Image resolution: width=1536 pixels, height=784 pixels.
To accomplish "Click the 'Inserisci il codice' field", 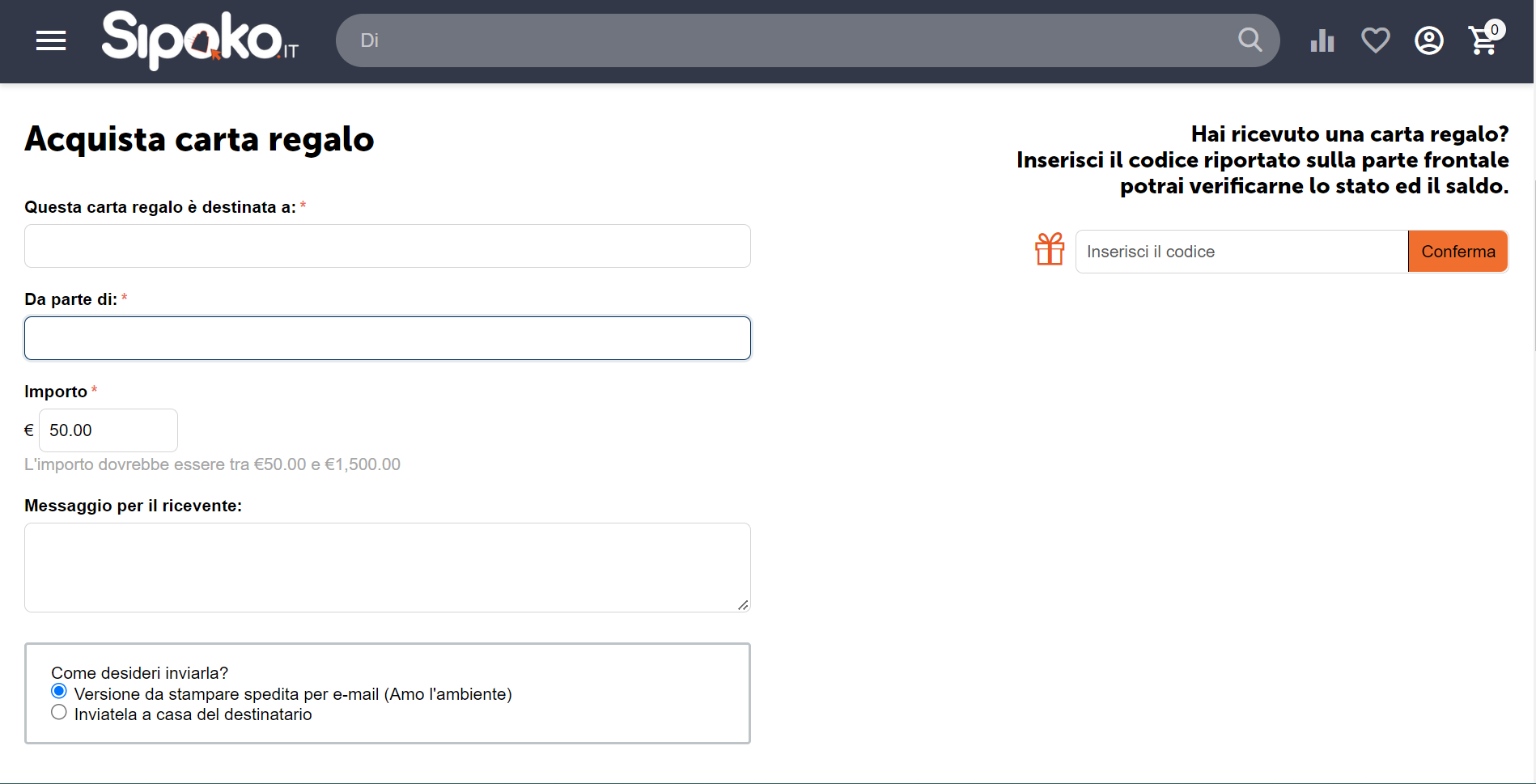I will pyautogui.click(x=1241, y=252).
